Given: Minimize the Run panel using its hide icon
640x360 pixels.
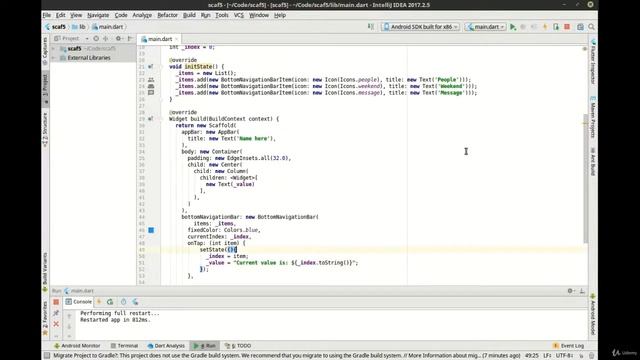Looking at the screenshot, I should click(582, 291).
